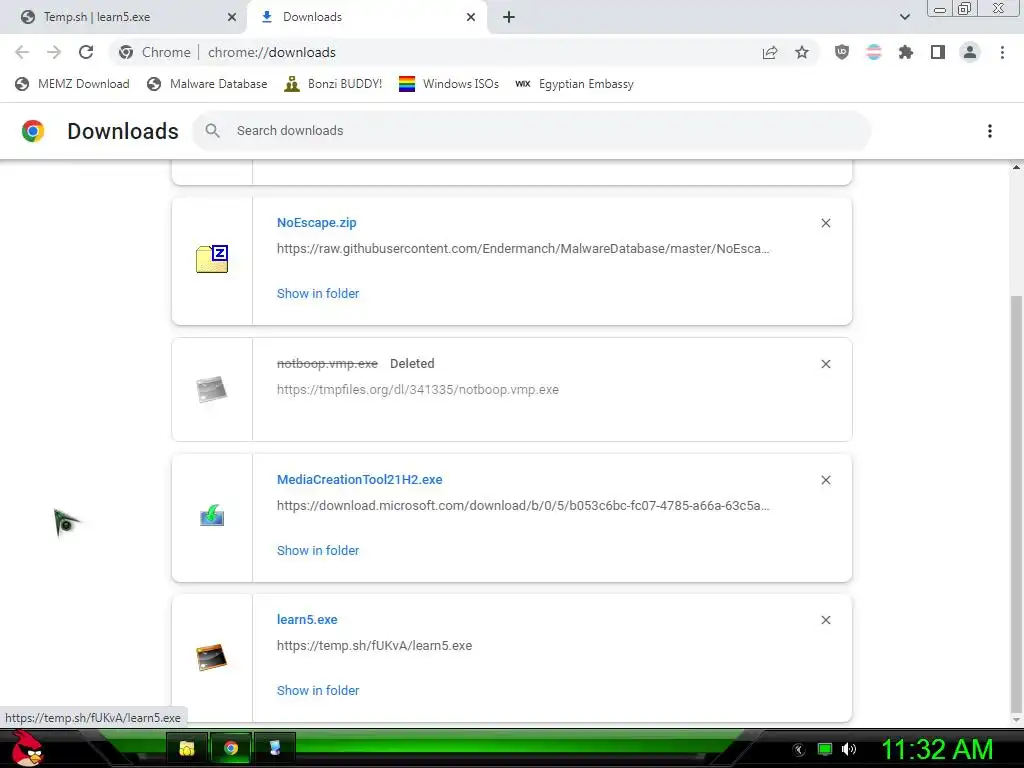Click the greyed notboop.vmp.exe file icon

(x=212, y=389)
